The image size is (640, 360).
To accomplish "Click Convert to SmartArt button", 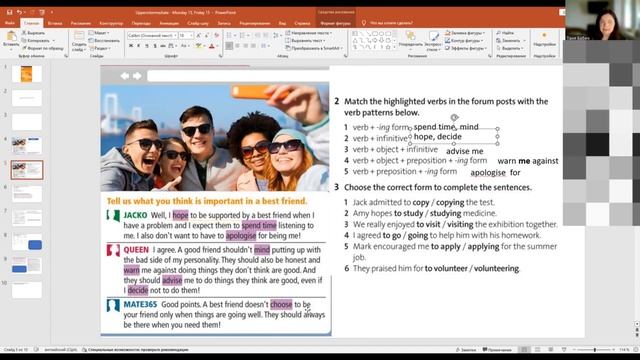I will 313,48.
